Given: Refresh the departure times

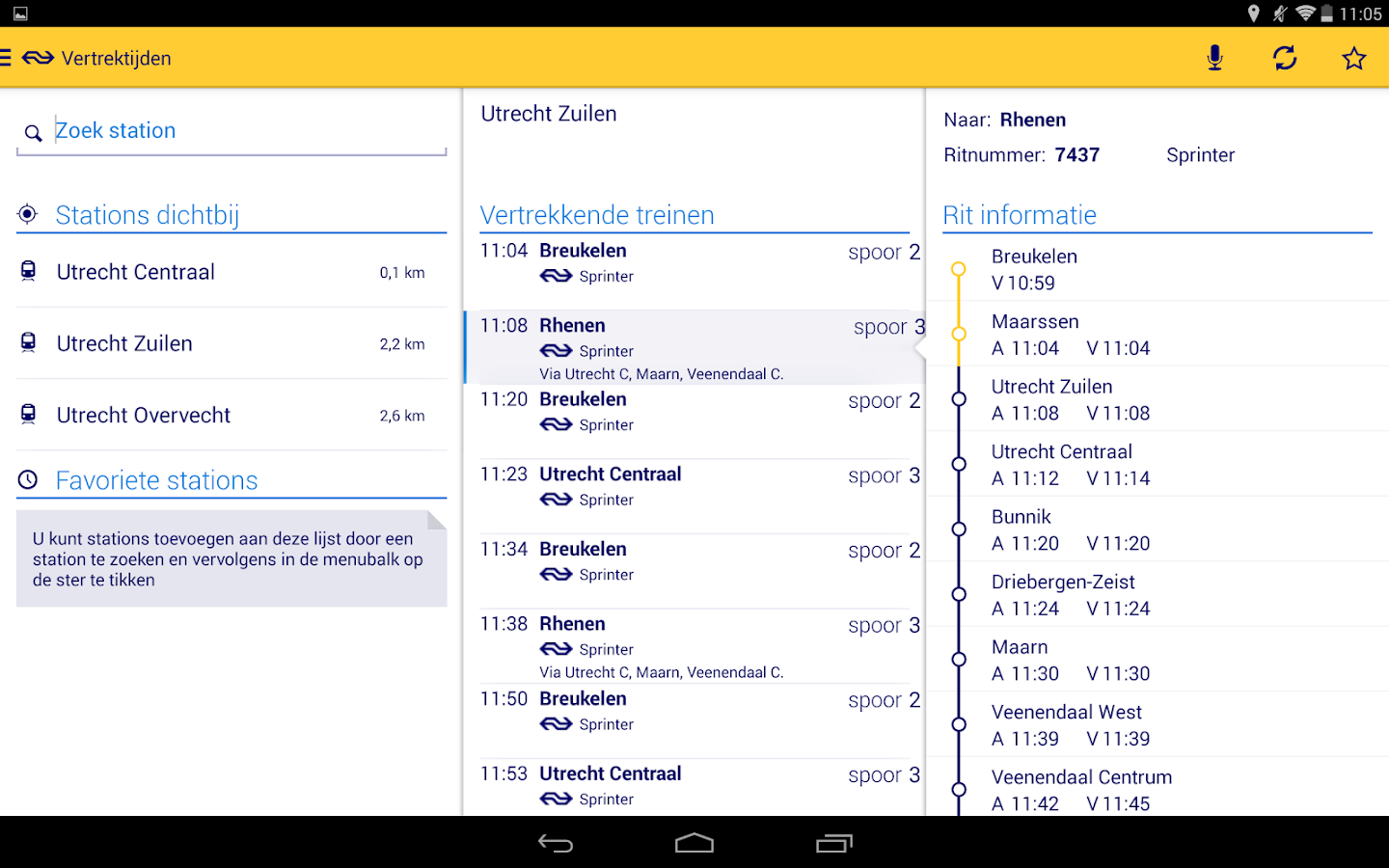Looking at the screenshot, I should click(x=1285, y=58).
